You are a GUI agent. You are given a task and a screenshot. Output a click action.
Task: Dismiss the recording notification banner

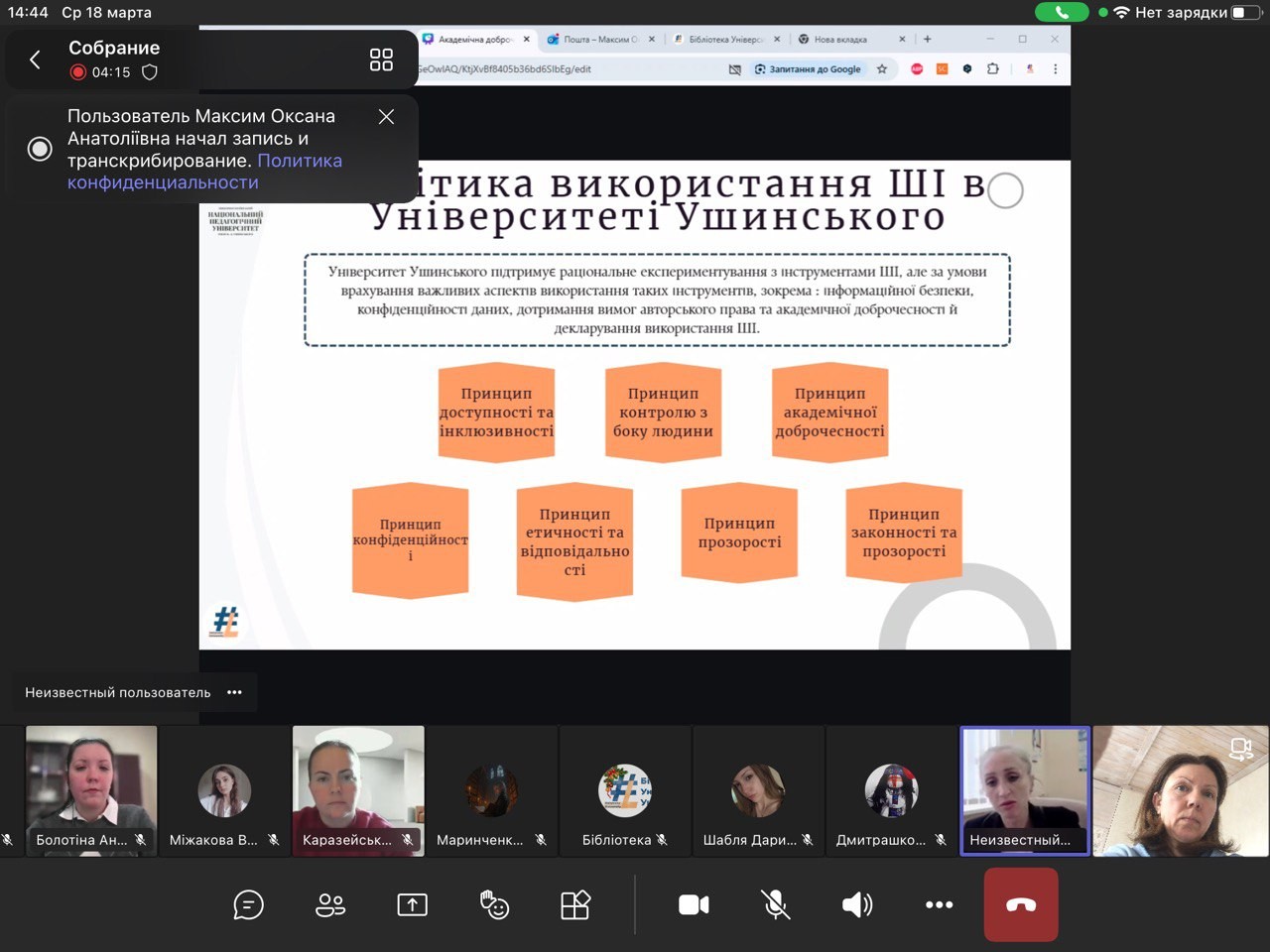click(x=386, y=117)
